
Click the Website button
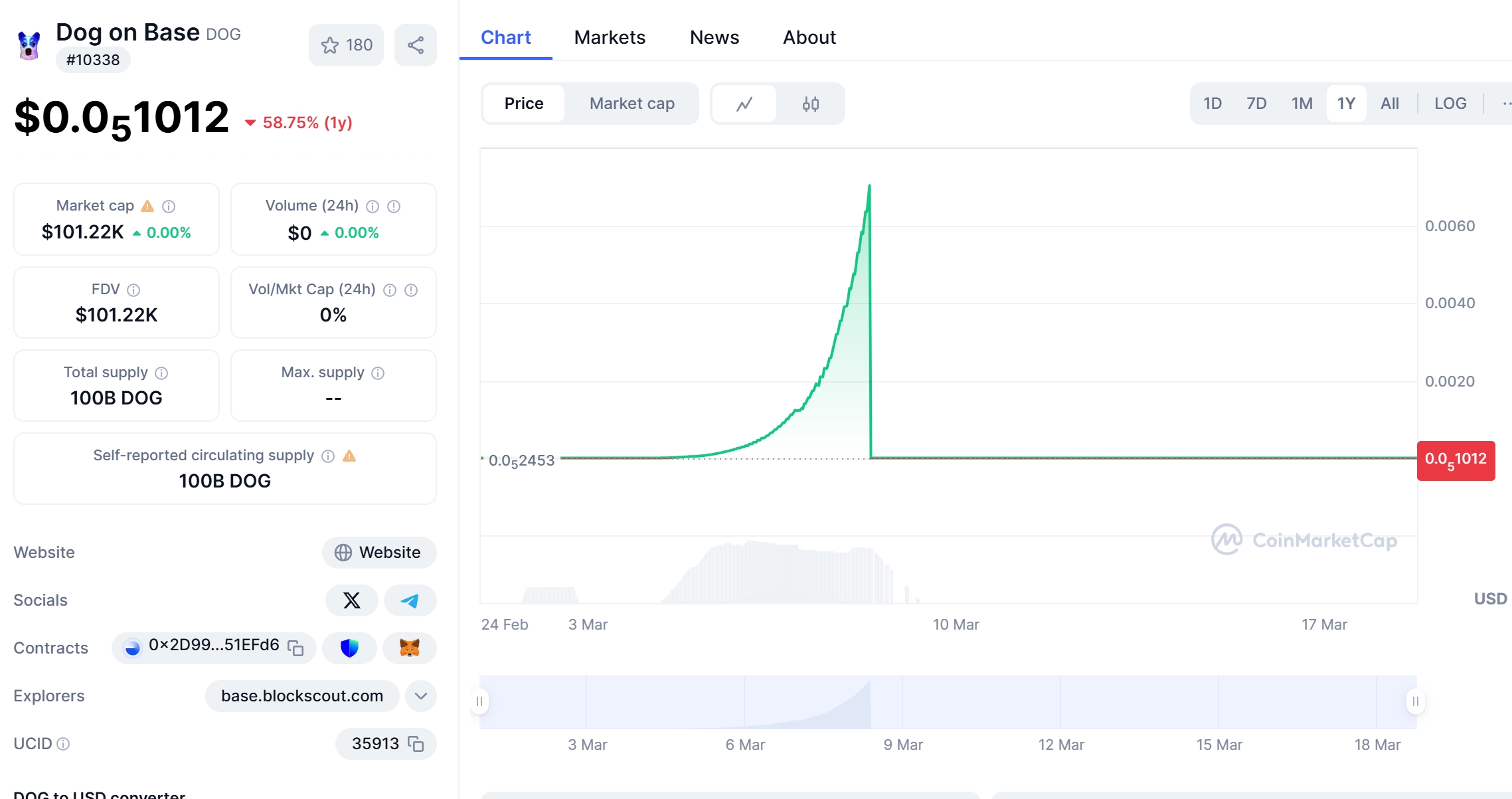[x=379, y=553]
